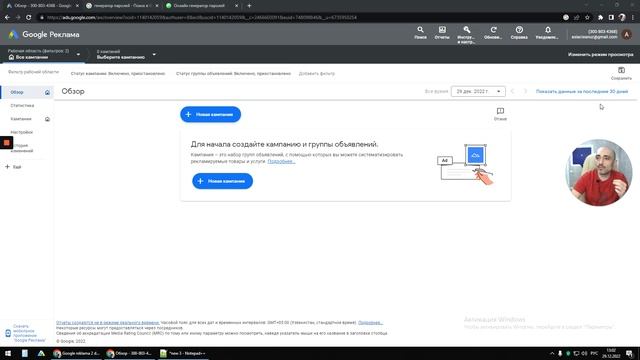
Task: Open the Google Ads taskbar icon
Action: tap(41, 353)
